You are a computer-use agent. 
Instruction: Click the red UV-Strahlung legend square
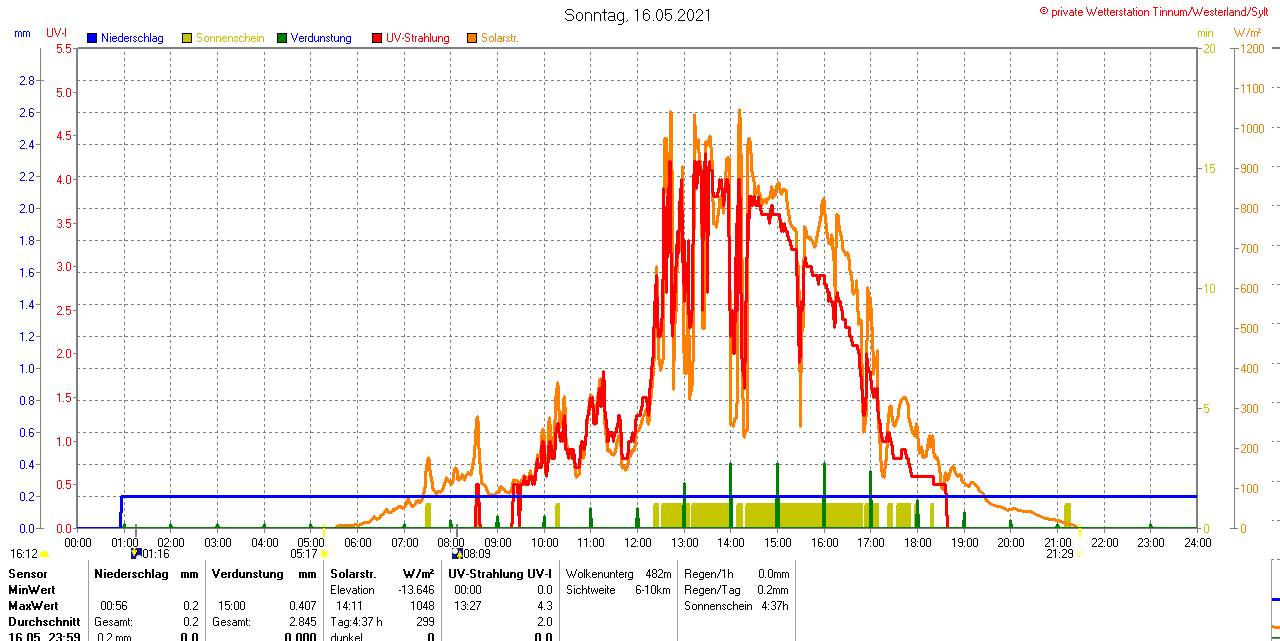(377, 38)
